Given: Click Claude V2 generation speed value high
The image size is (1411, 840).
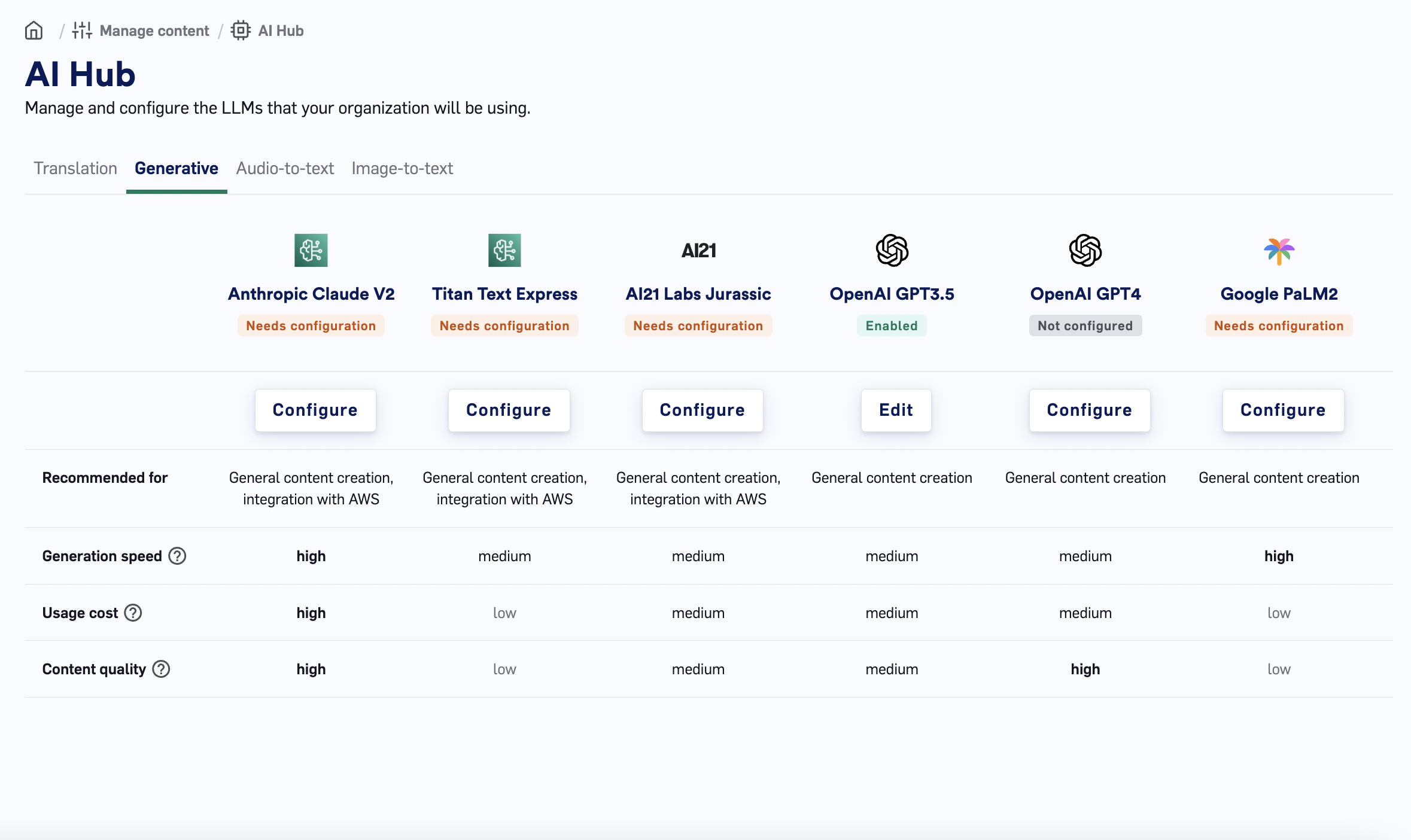Looking at the screenshot, I should click(x=311, y=556).
